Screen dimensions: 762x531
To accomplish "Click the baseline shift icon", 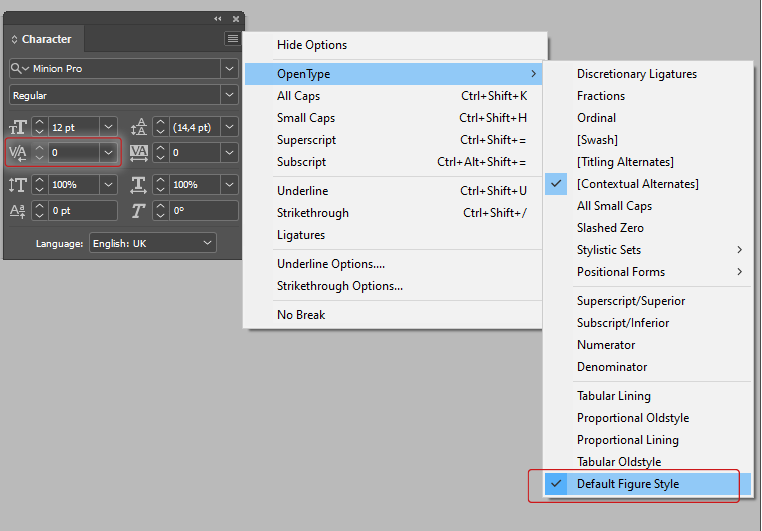I will [x=18, y=211].
